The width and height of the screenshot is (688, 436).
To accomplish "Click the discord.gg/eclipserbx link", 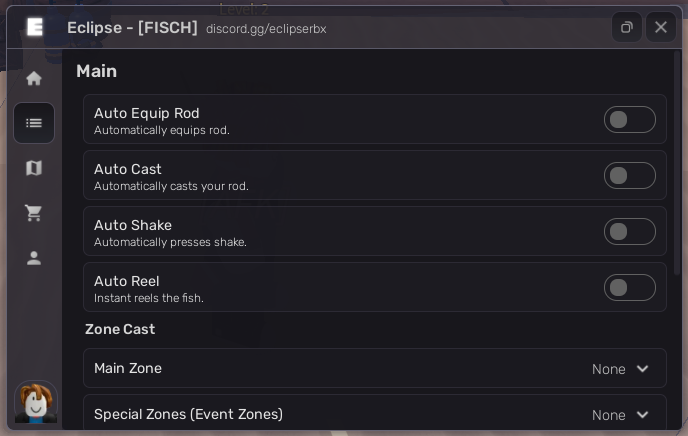I will coord(266,29).
